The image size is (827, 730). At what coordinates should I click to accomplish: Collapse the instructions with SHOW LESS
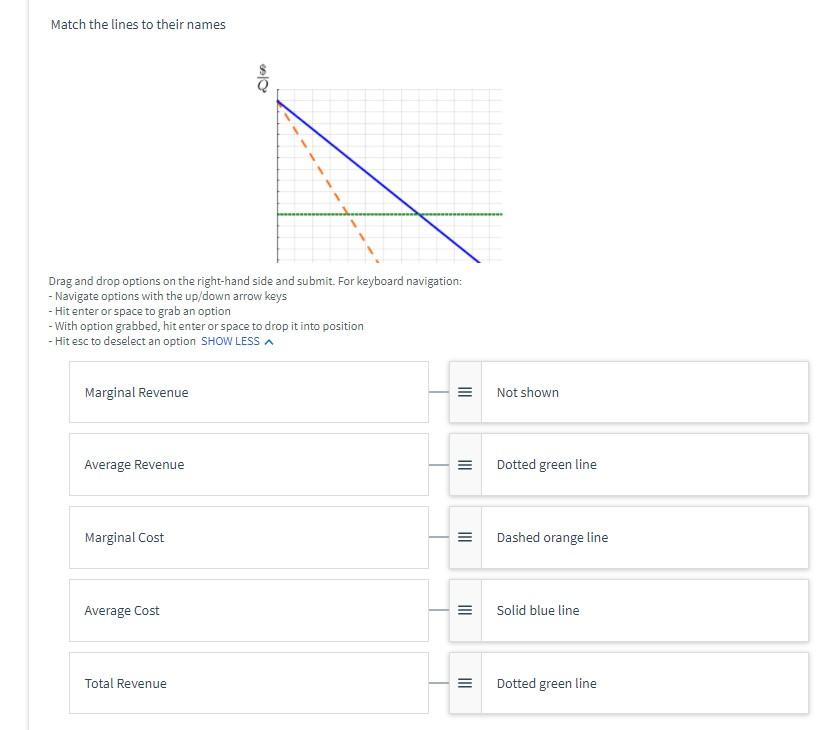pyautogui.click(x=230, y=341)
